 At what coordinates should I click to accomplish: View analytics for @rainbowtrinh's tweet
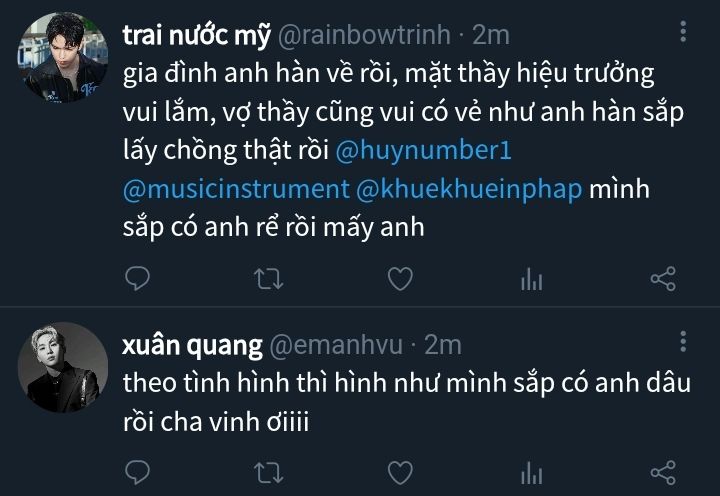[x=532, y=279]
